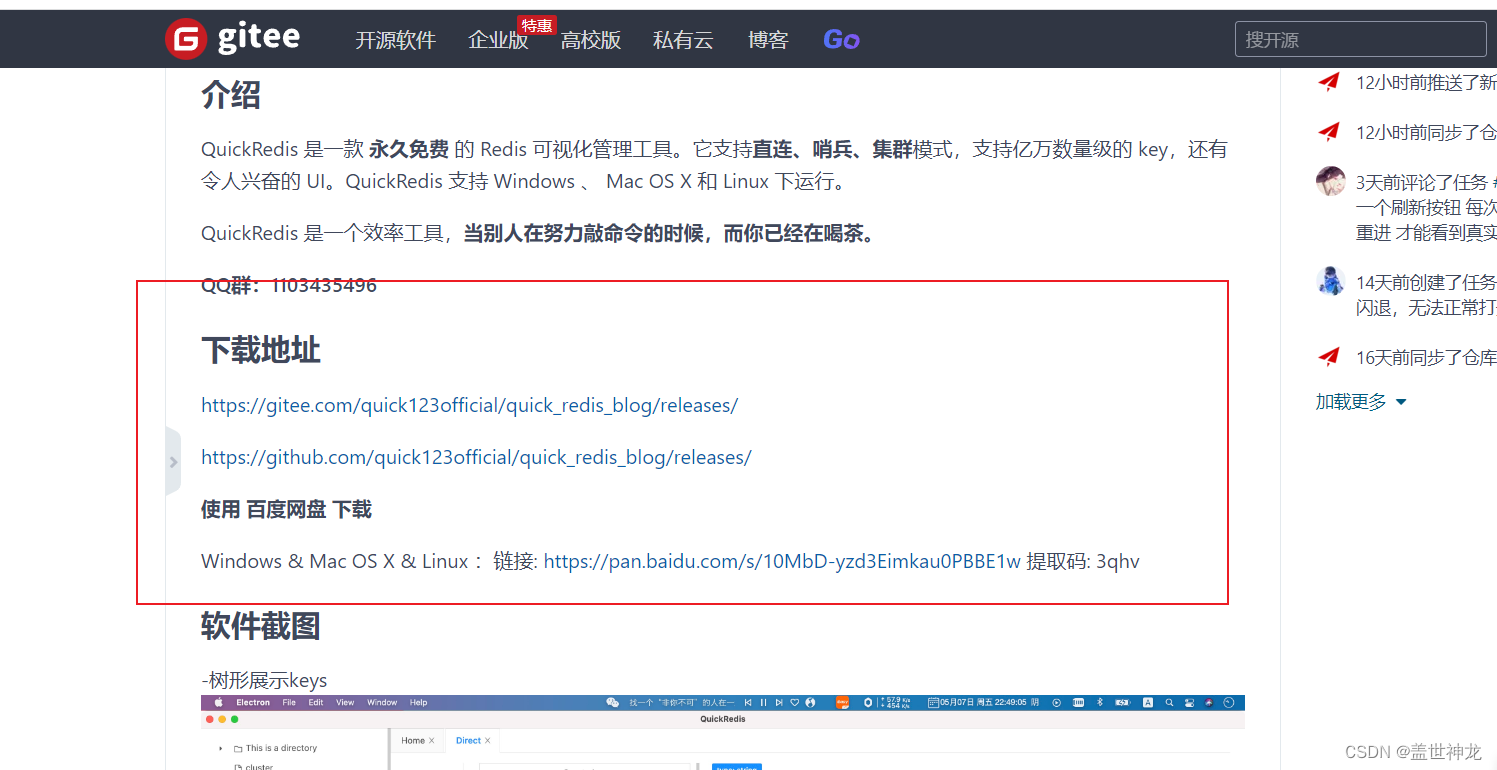Viewport: 1497px width, 770px height.
Task: Click the -树形展示keys caption
Action: coord(264,680)
